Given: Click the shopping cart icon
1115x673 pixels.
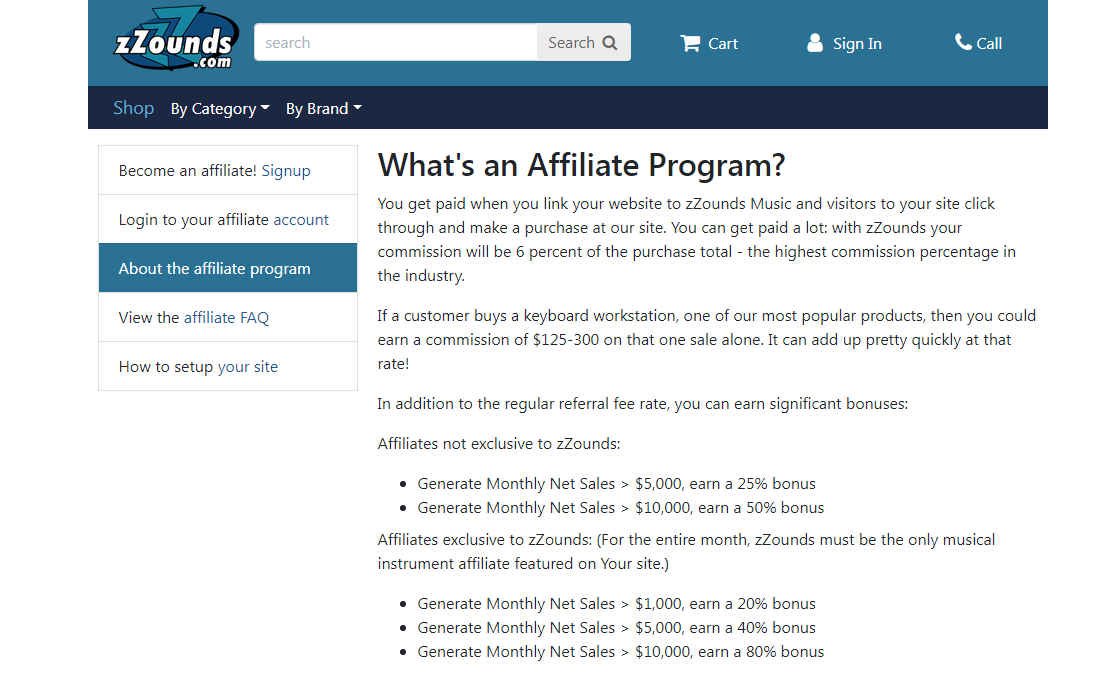Looking at the screenshot, I should click(690, 43).
